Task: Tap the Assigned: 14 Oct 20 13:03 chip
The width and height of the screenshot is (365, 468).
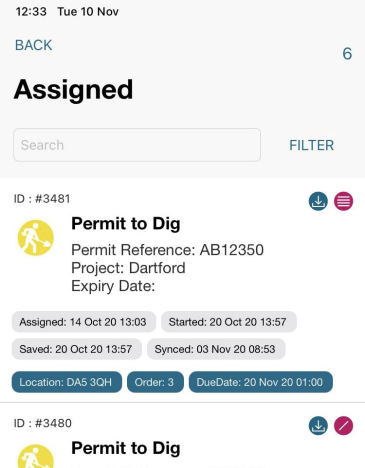Action: [84, 322]
